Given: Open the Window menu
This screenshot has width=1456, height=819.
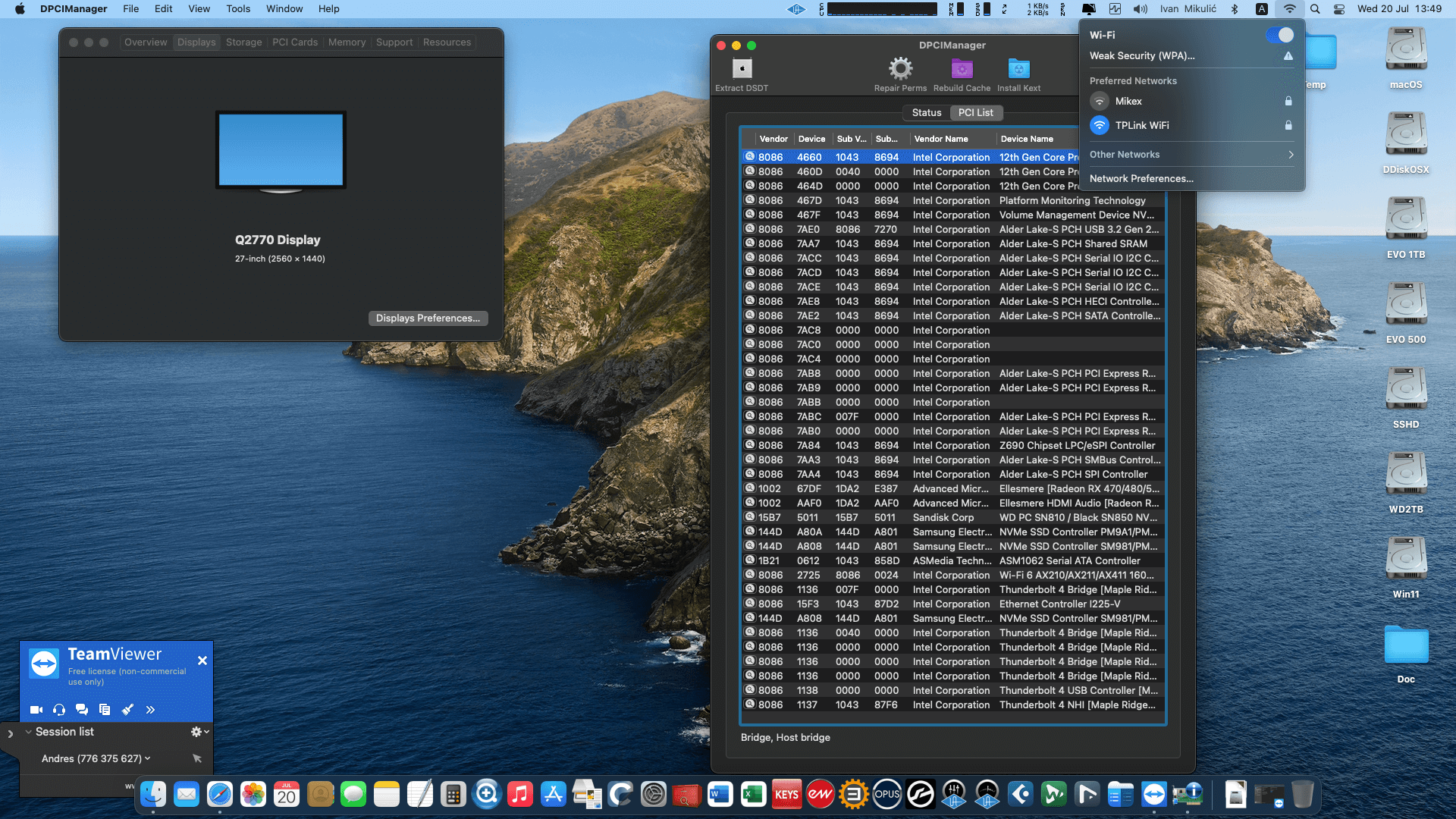Looking at the screenshot, I should pos(284,9).
